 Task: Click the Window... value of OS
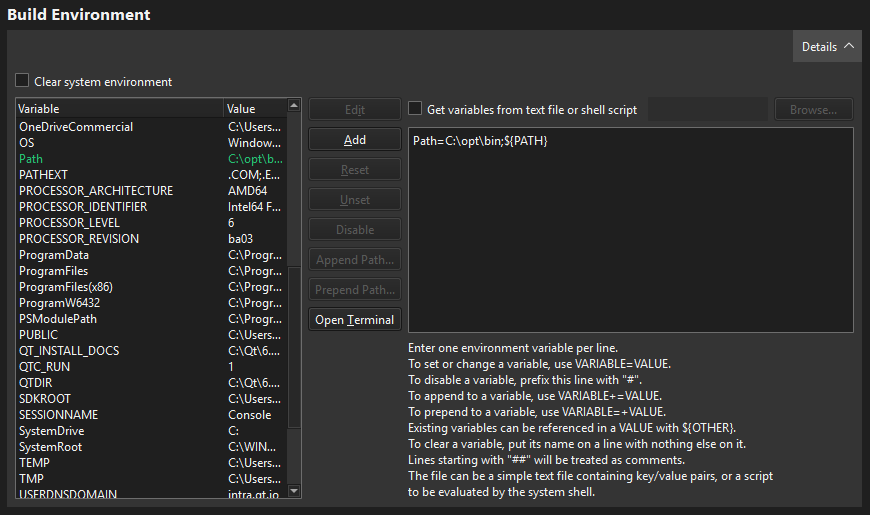point(254,143)
